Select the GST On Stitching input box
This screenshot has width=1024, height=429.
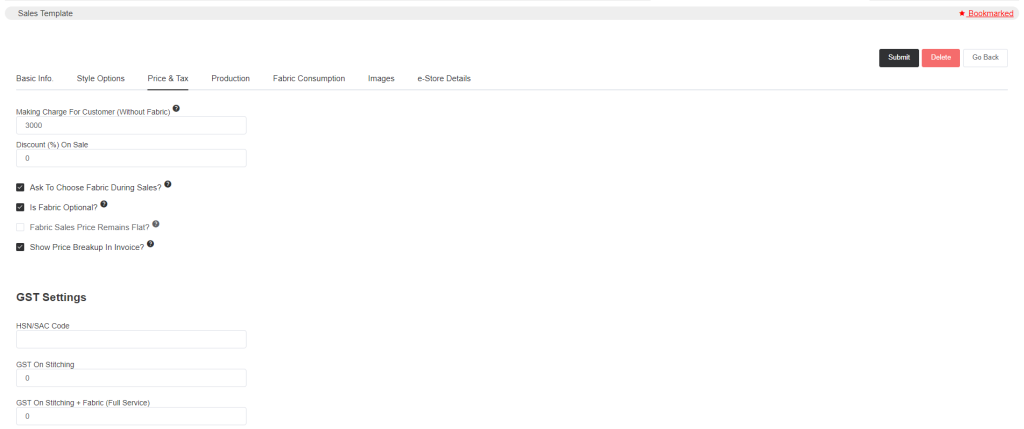[131, 378]
